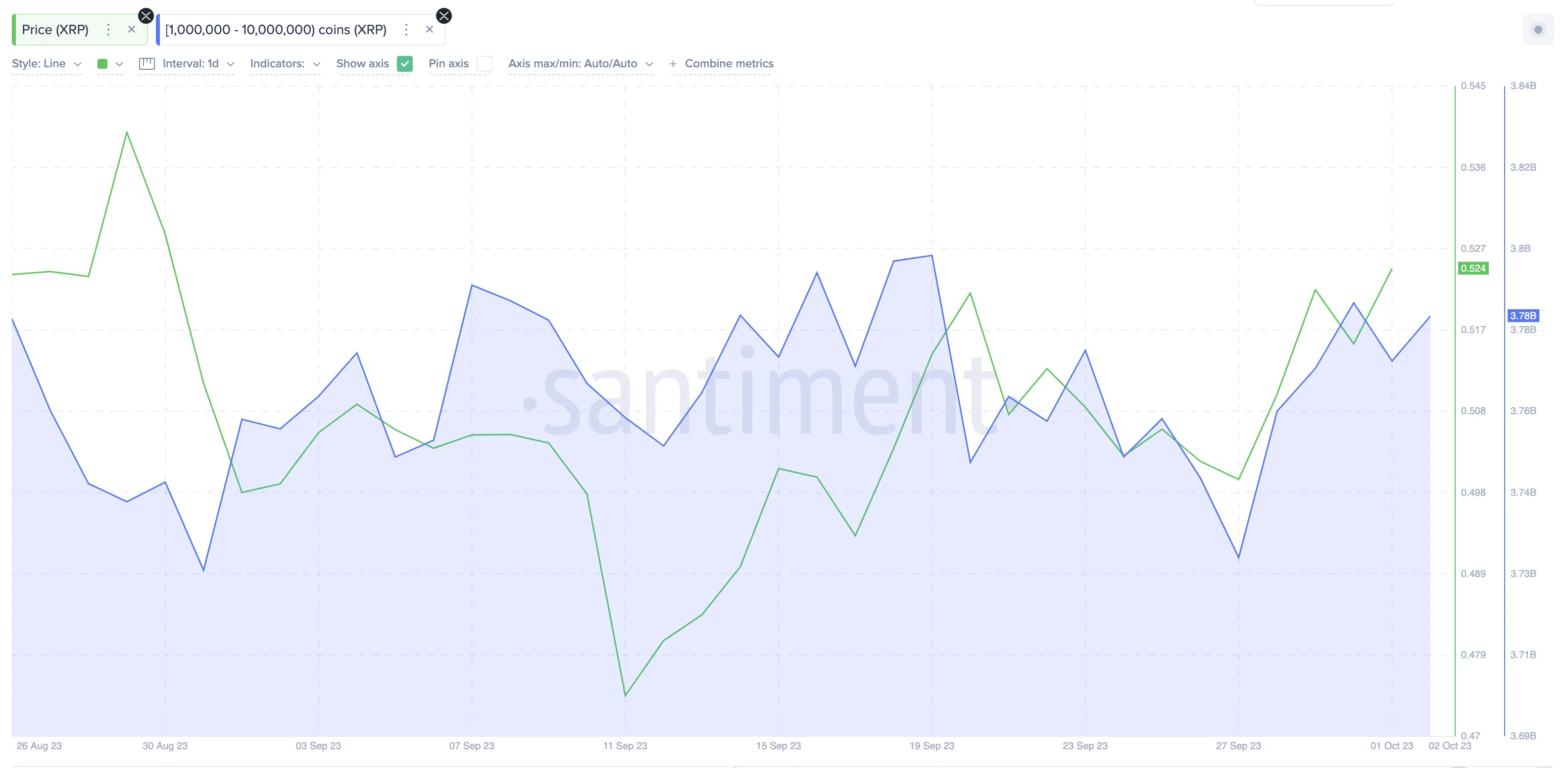Open coins (XRP) metric three-dot menu

407,30
